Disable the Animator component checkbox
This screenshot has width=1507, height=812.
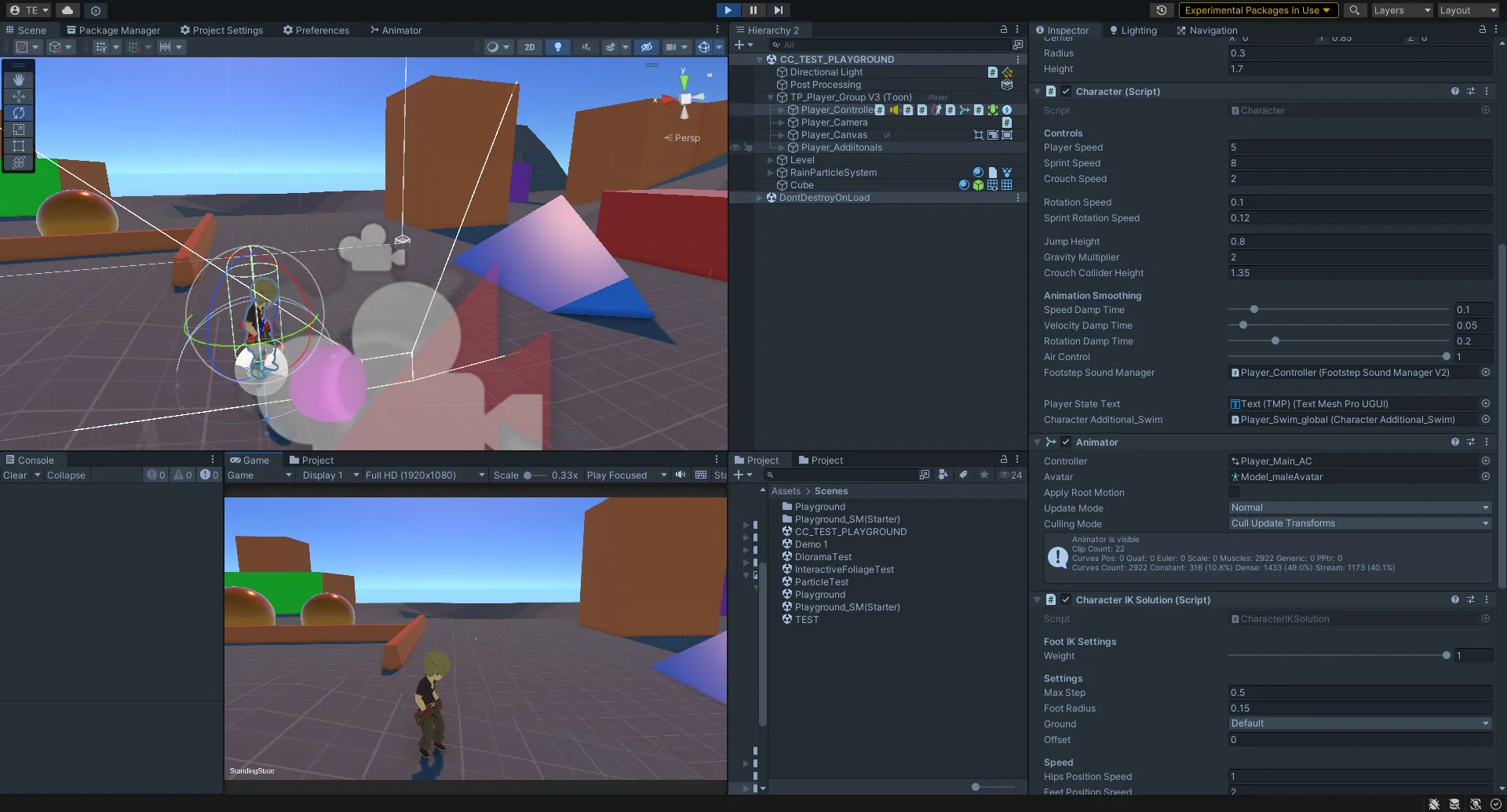(x=1066, y=442)
